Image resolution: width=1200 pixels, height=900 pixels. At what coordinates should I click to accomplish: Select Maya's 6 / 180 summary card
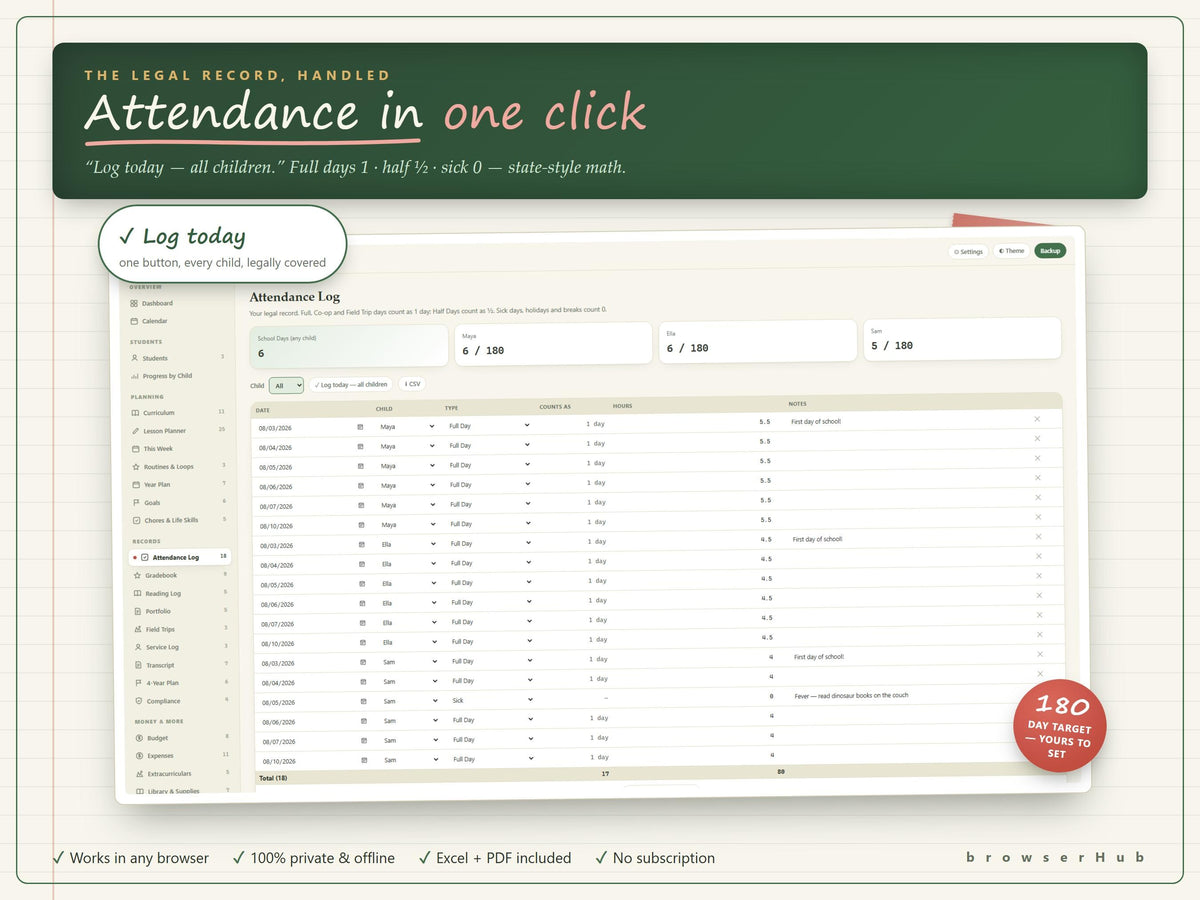(x=553, y=343)
